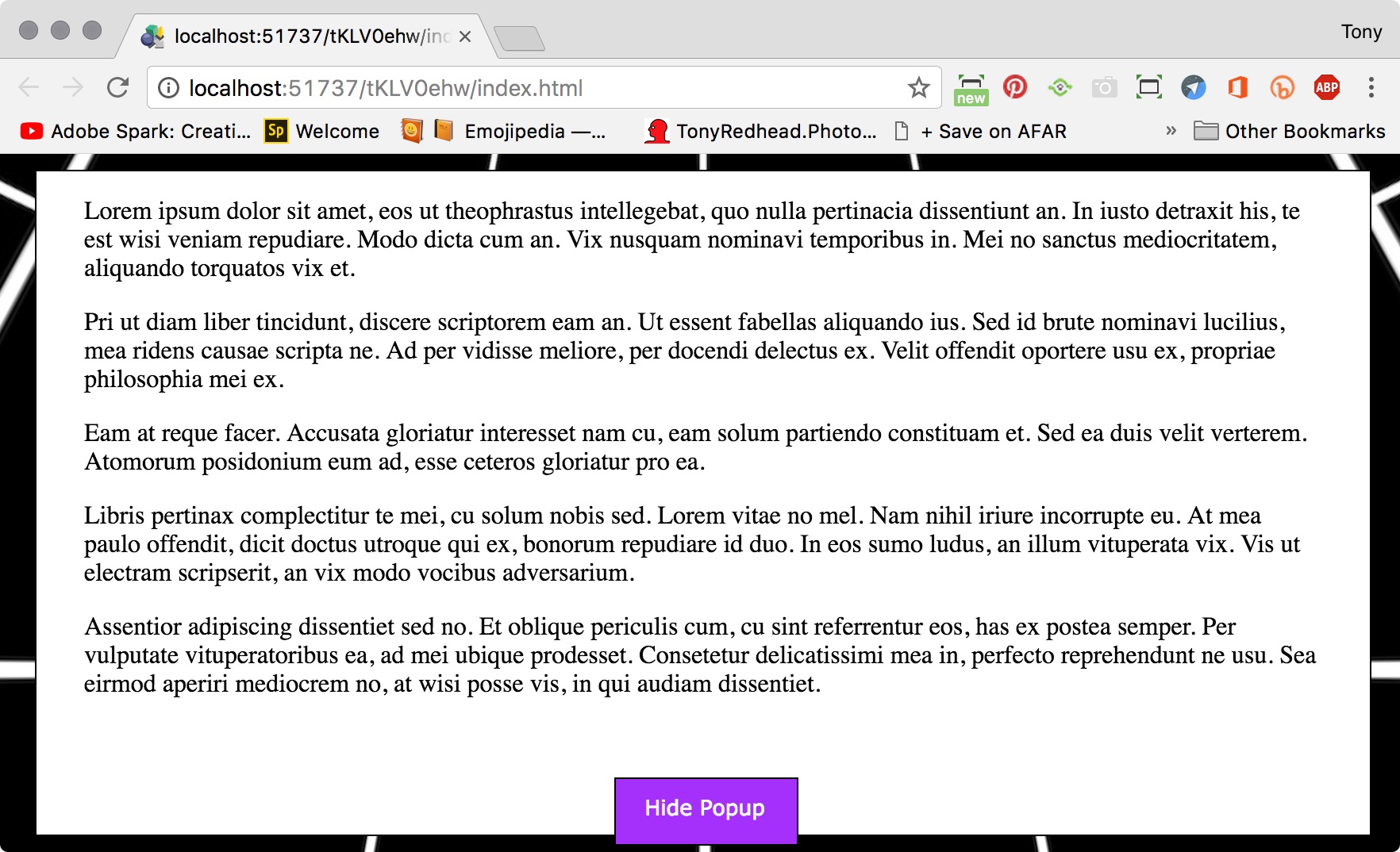
Task: Open Adobe Spark YouTube bookmark
Action: tap(135, 131)
